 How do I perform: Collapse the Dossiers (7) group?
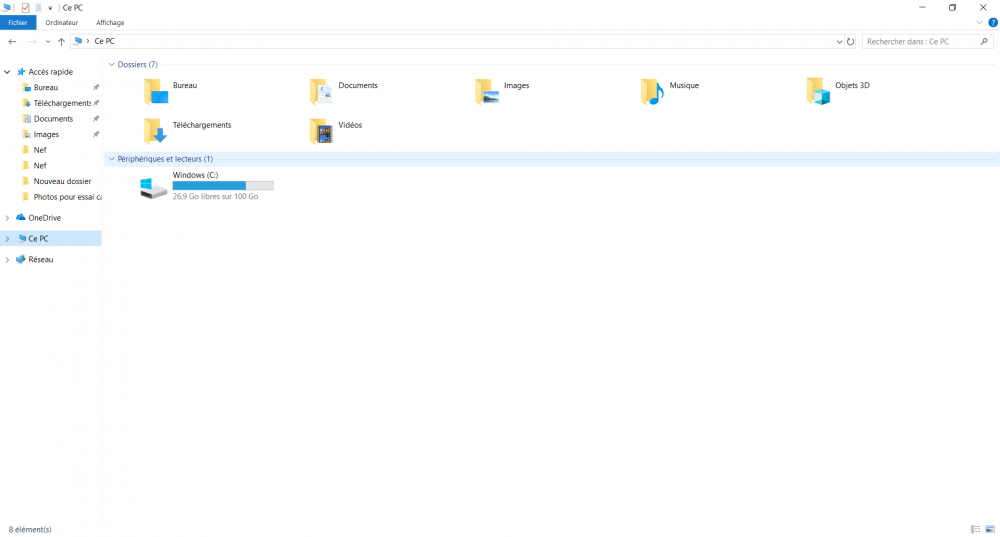(111, 64)
